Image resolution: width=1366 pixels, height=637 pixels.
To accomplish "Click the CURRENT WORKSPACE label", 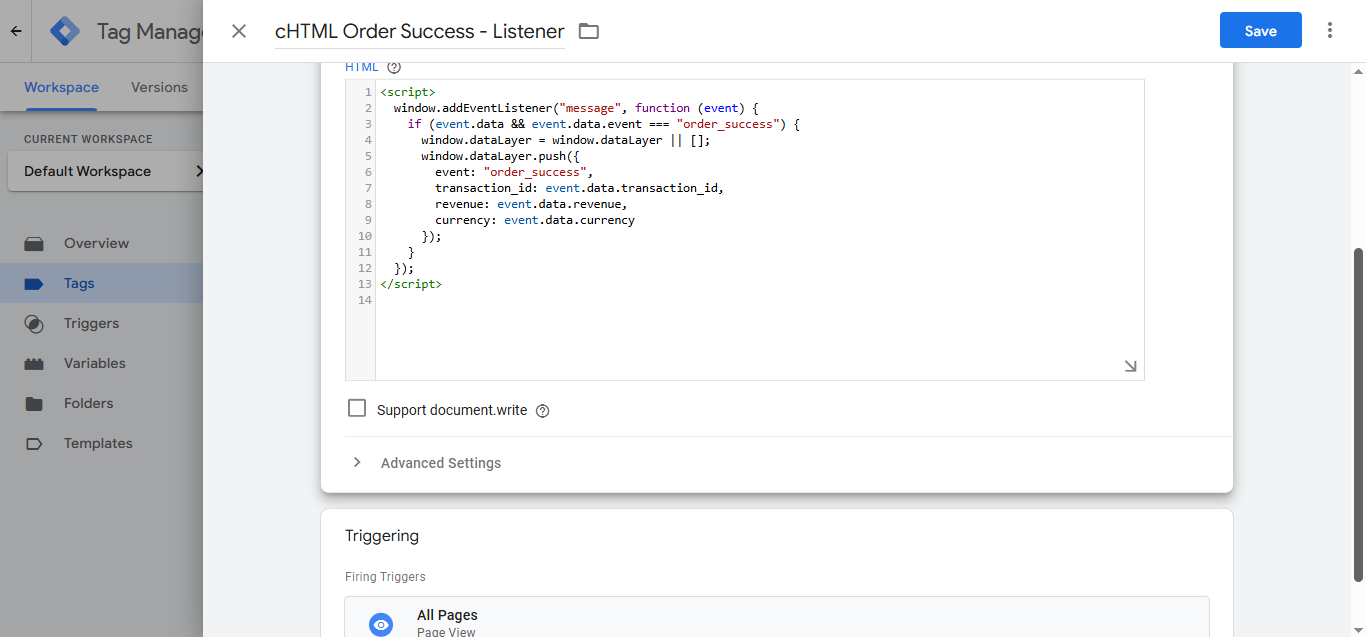I will click(88, 139).
